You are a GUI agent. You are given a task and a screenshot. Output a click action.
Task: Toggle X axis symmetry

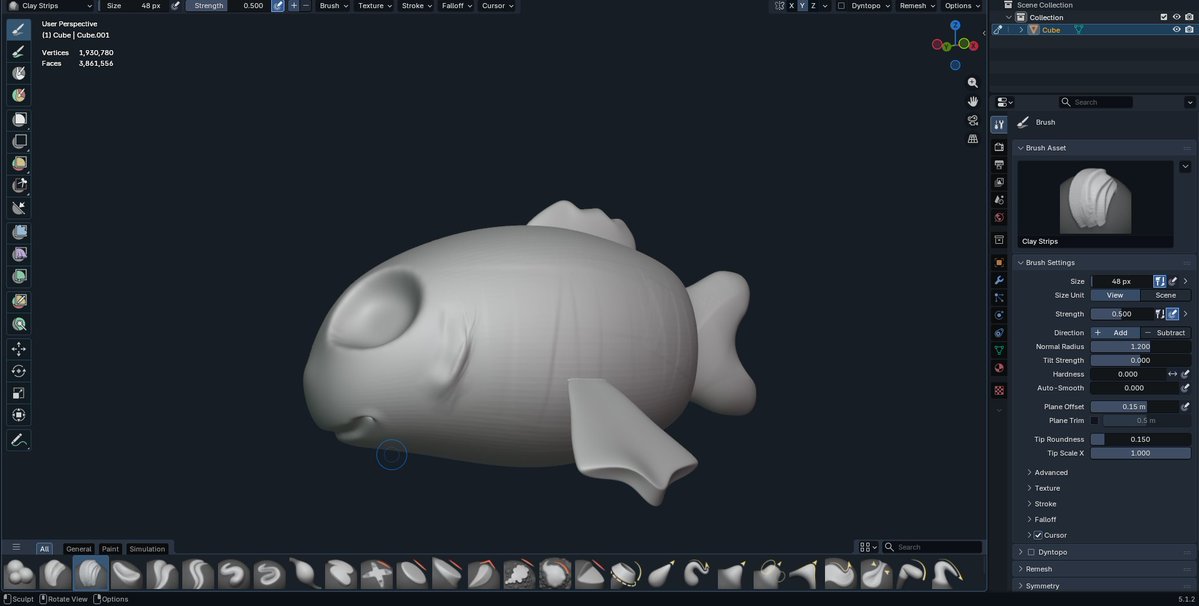791,5
